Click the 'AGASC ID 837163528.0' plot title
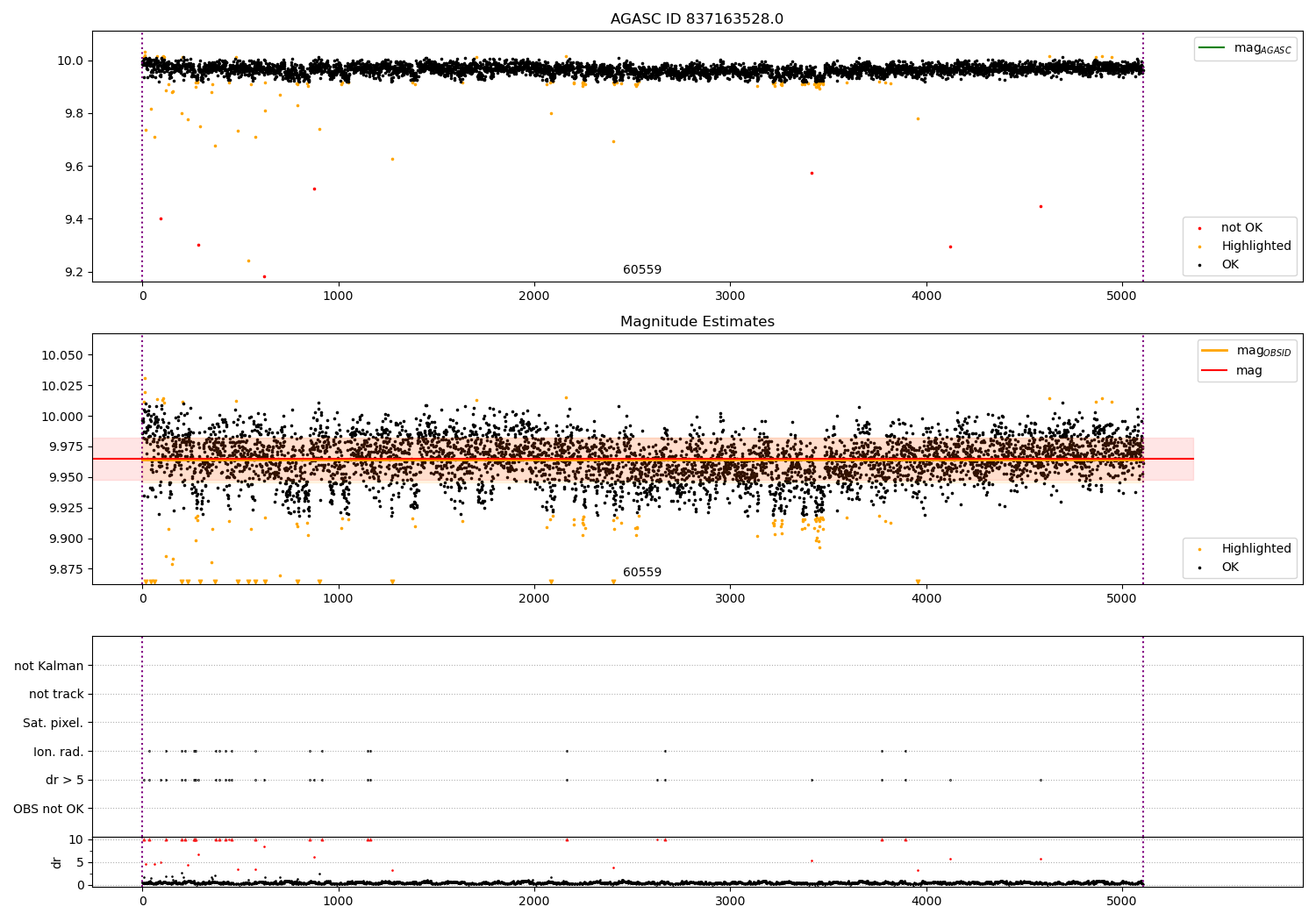 [697, 19]
